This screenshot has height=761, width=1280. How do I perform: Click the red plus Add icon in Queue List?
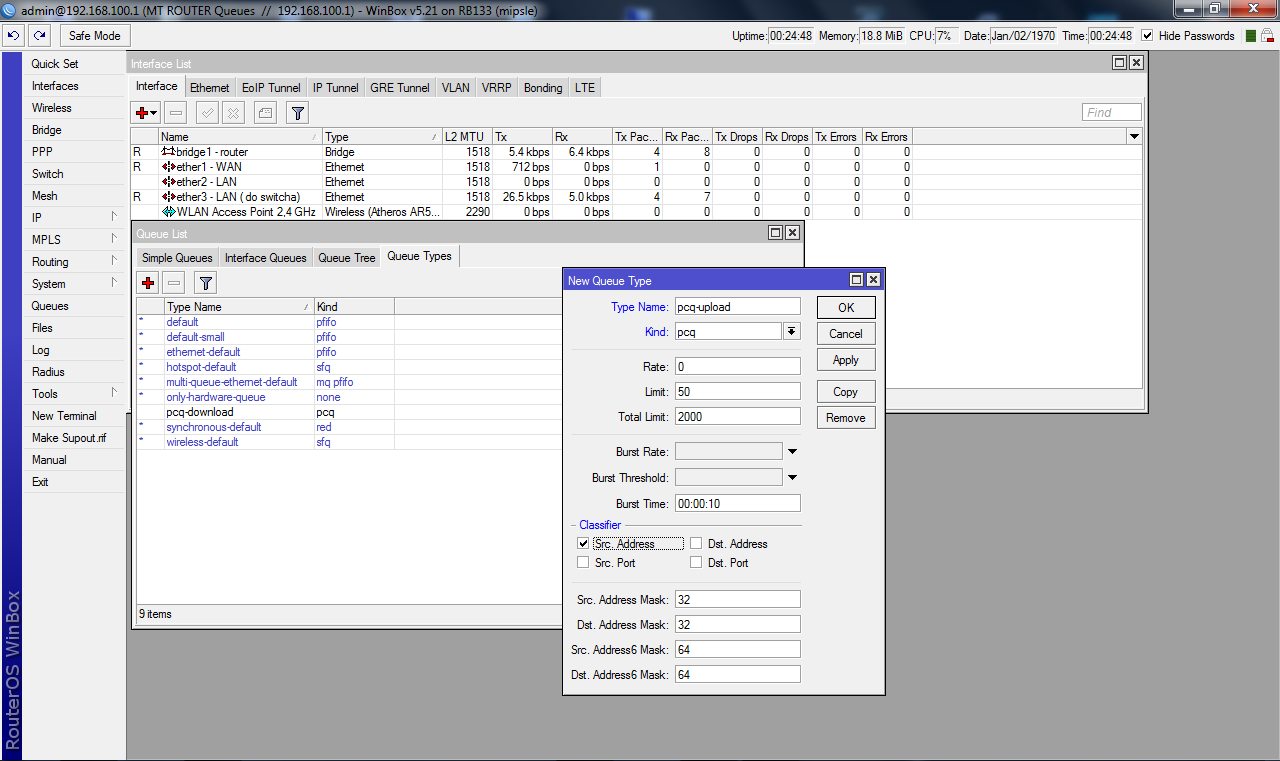[x=149, y=283]
